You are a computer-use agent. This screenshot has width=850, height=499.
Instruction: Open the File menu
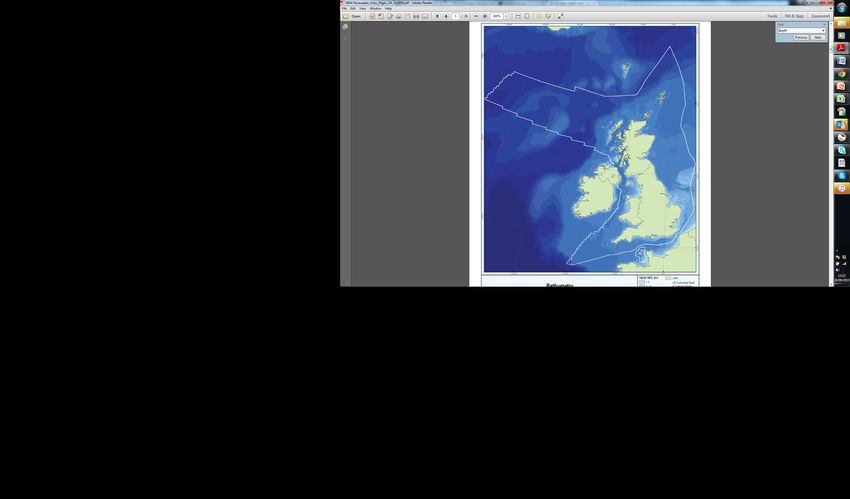tap(344, 8)
